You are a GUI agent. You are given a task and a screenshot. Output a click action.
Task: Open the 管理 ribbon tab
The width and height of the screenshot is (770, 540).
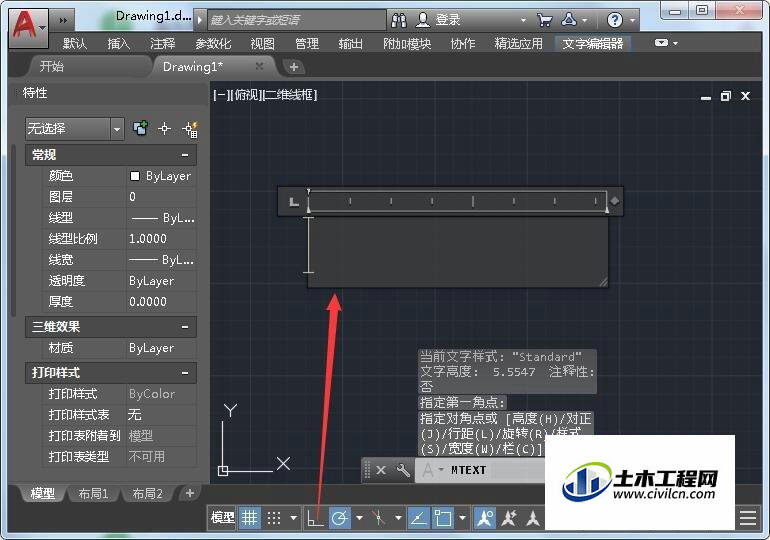click(x=307, y=44)
